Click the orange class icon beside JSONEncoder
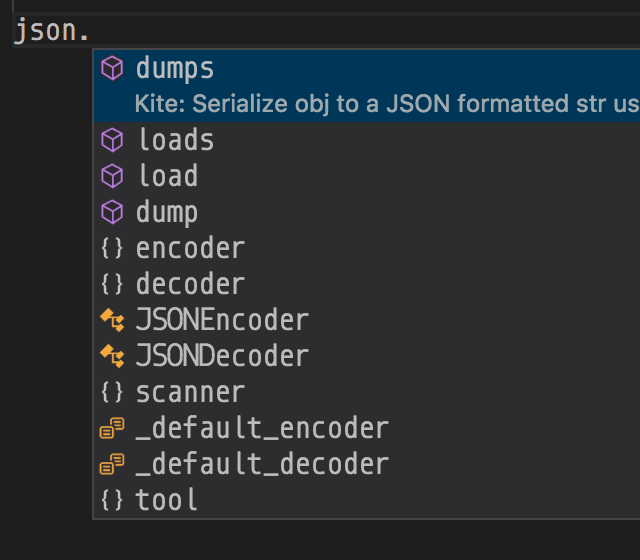The image size is (640, 560). 113,320
